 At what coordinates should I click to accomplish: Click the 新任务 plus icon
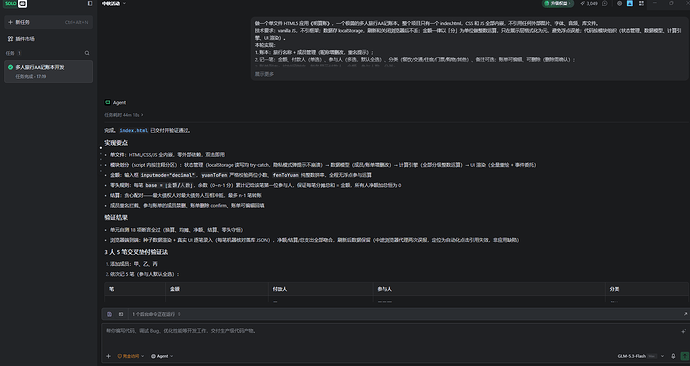[11, 22]
